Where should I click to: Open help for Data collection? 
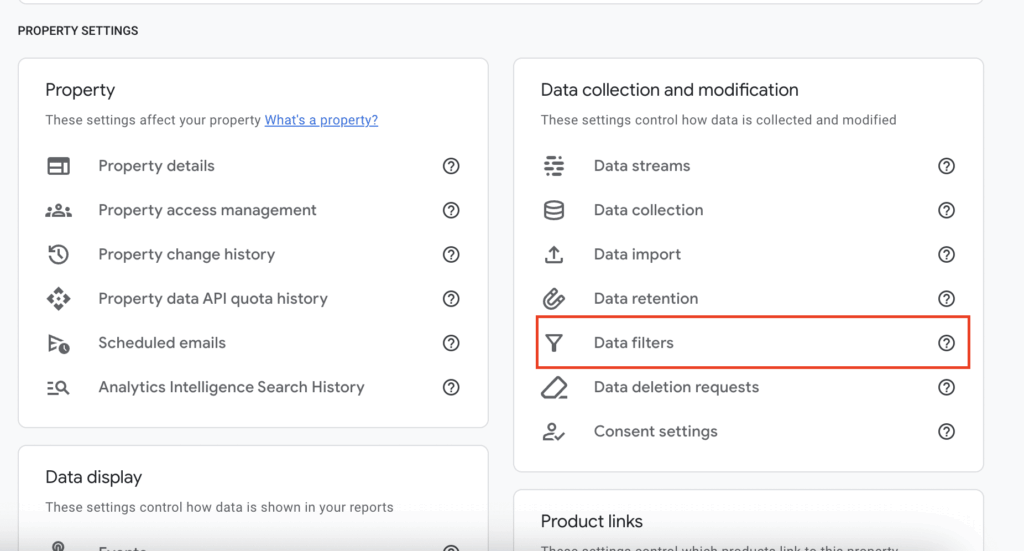point(946,210)
